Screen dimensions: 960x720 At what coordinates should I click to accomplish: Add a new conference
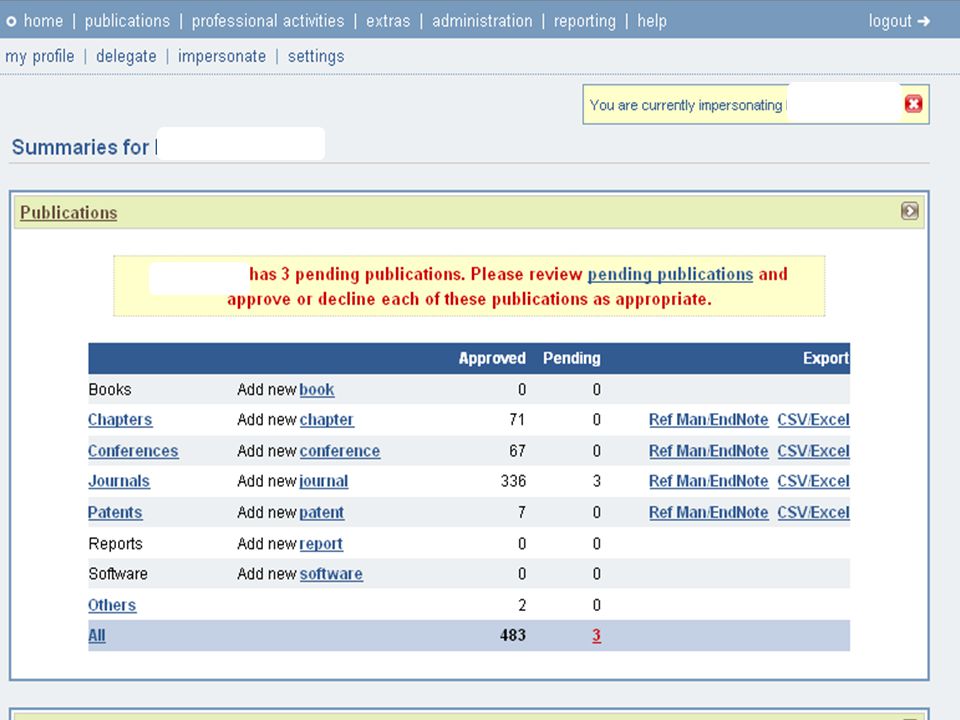pyautogui.click(x=340, y=451)
